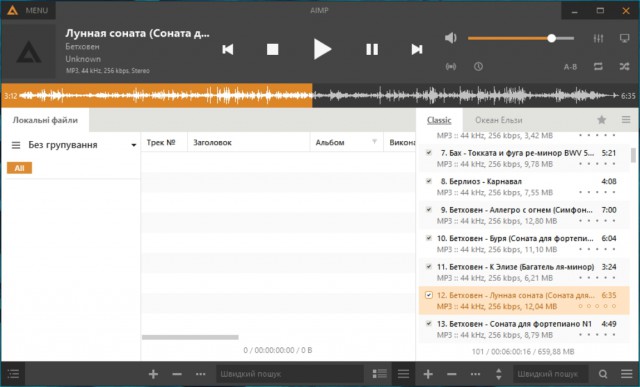Click the elapsed time 3:12 label
The width and height of the screenshot is (640, 387).
pyautogui.click(x=11, y=96)
